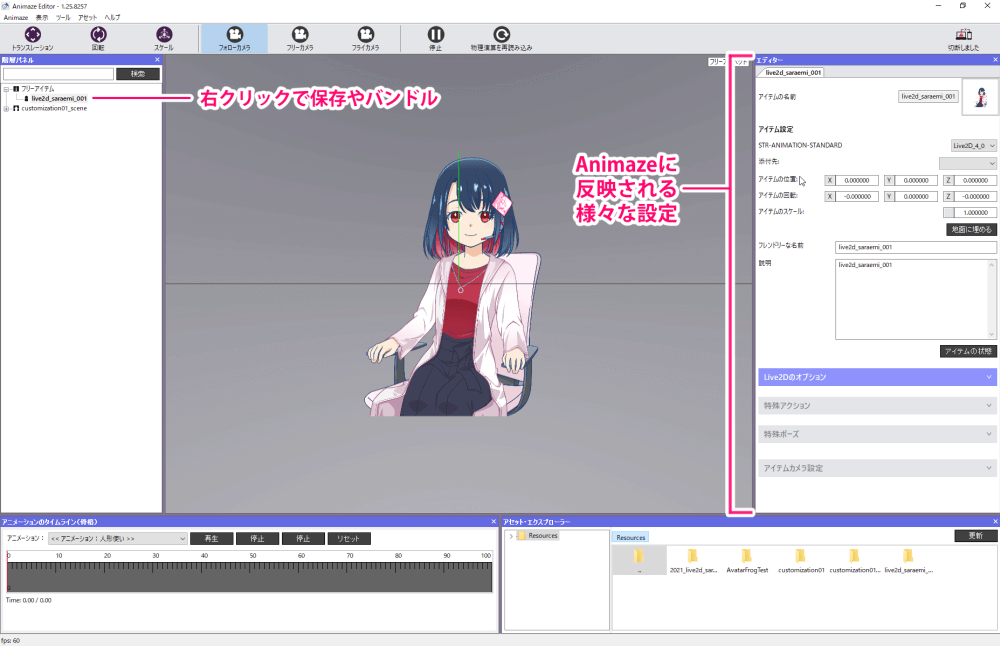Click the アイテムの名前 name button
Image resolution: width=1000 pixels, height=646 pixels.
coord(928,97)
